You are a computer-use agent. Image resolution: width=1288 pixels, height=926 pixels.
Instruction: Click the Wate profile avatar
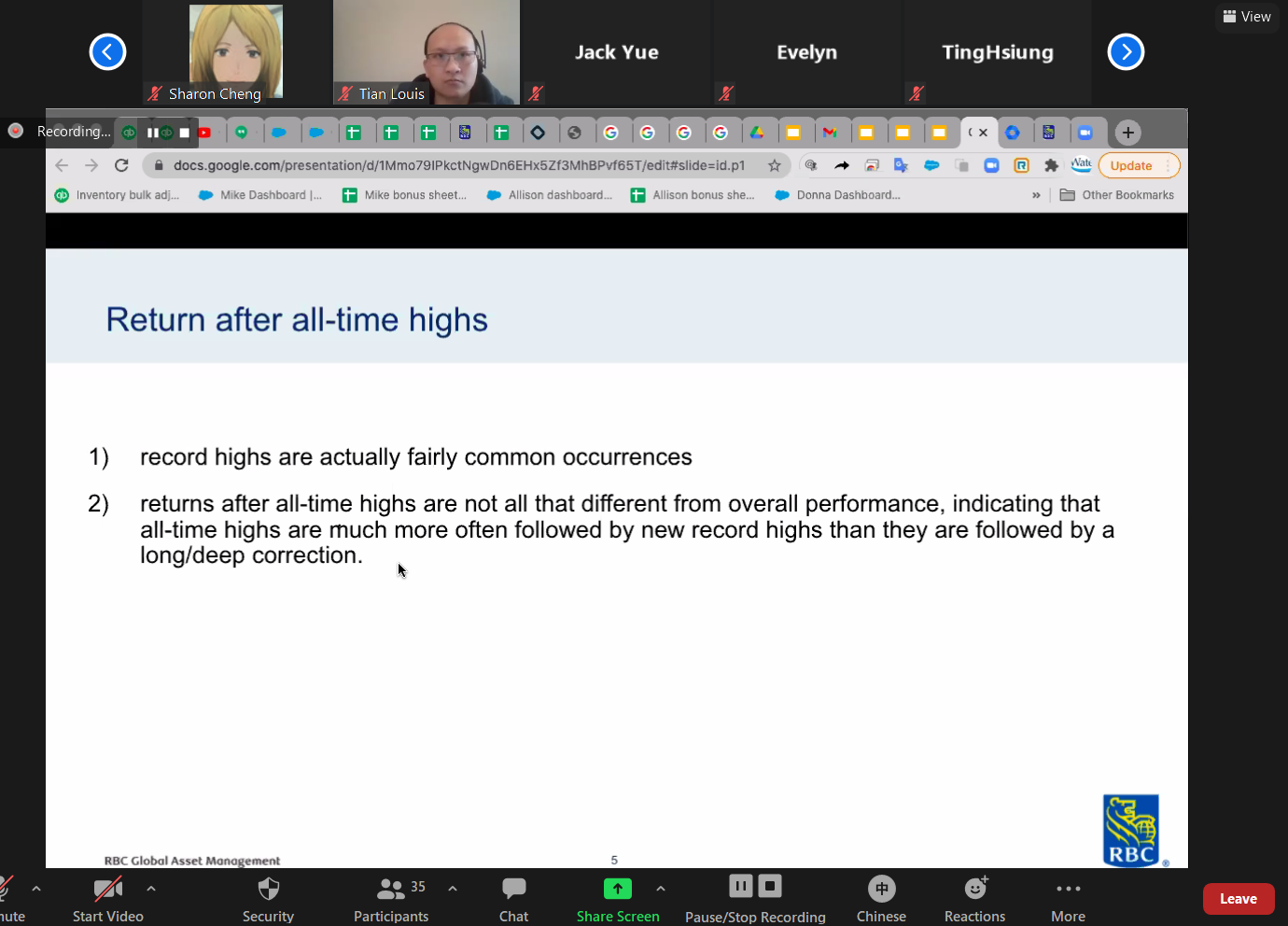pos(1081,164)
